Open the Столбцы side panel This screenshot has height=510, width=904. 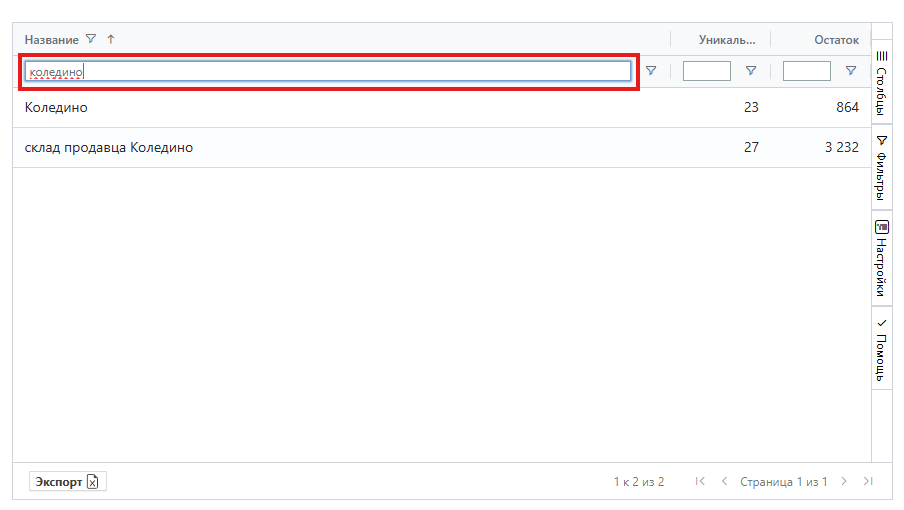882,83
